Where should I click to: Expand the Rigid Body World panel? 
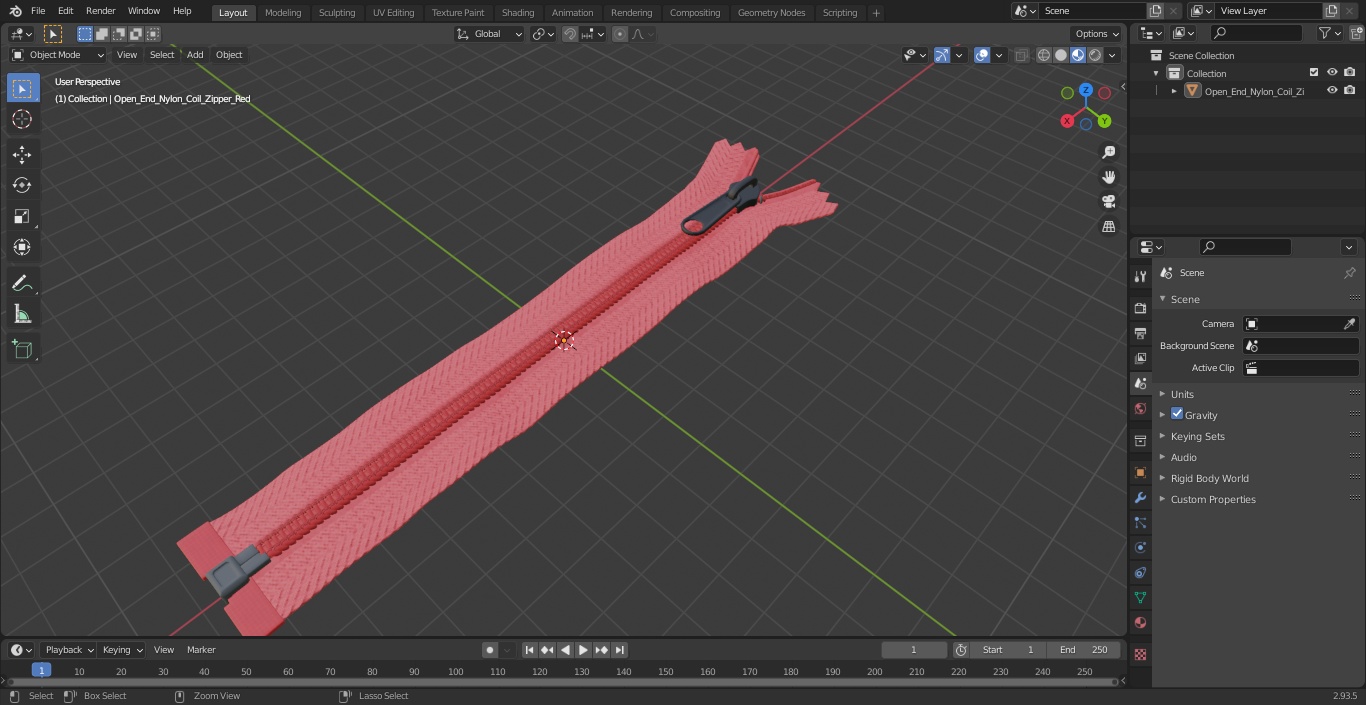point(1209,478)
